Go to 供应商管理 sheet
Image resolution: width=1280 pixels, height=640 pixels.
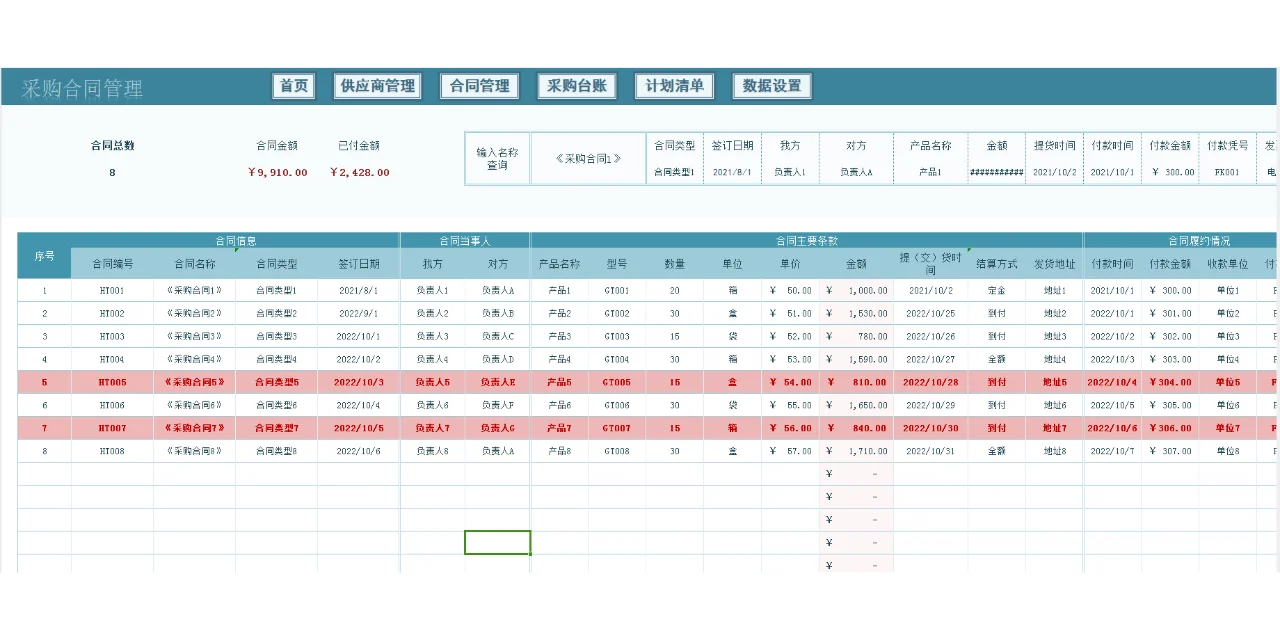point(377,86)
